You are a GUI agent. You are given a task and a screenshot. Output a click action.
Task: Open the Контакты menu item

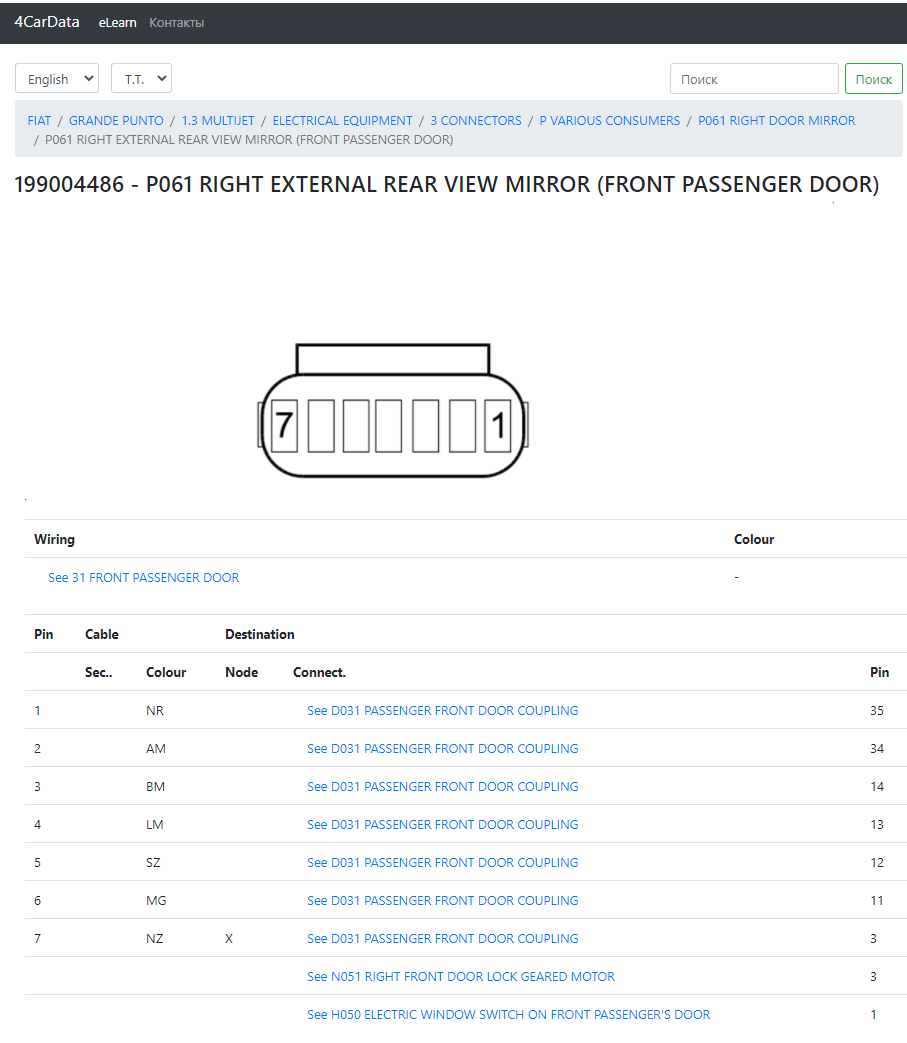point(176,23)
